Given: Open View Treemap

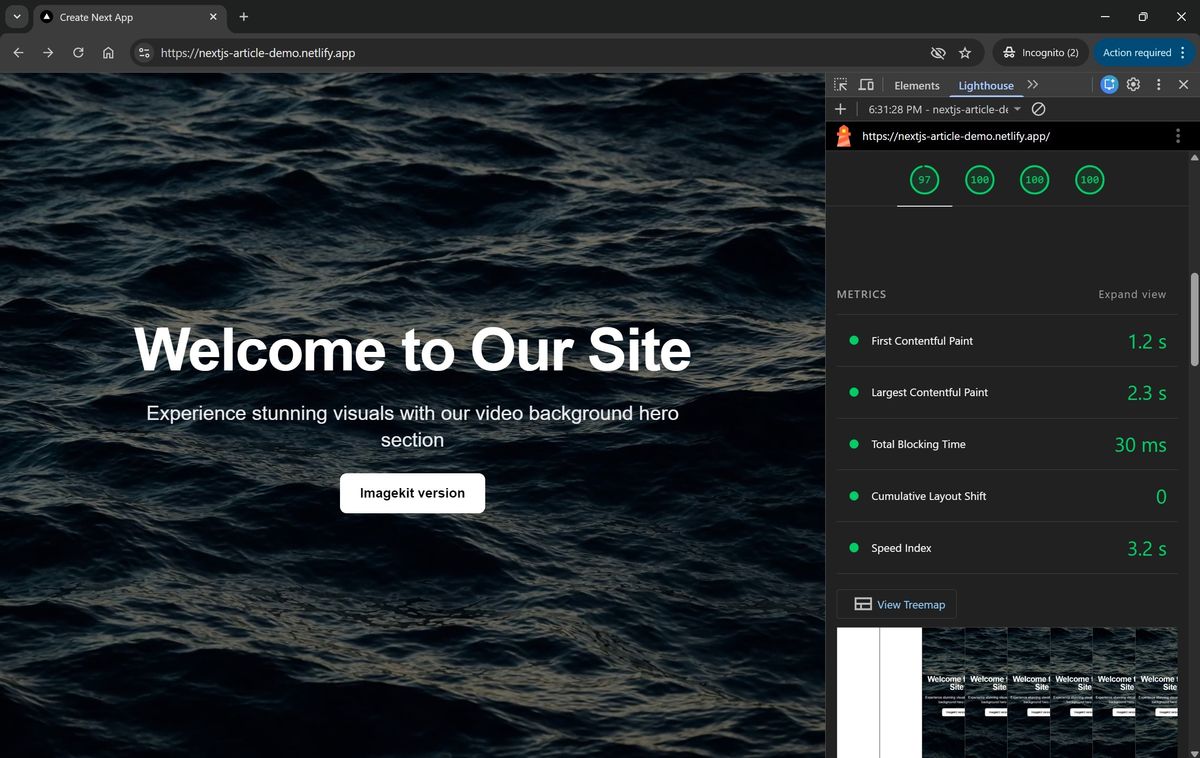Looking at the screenshot, I should 896,604.
